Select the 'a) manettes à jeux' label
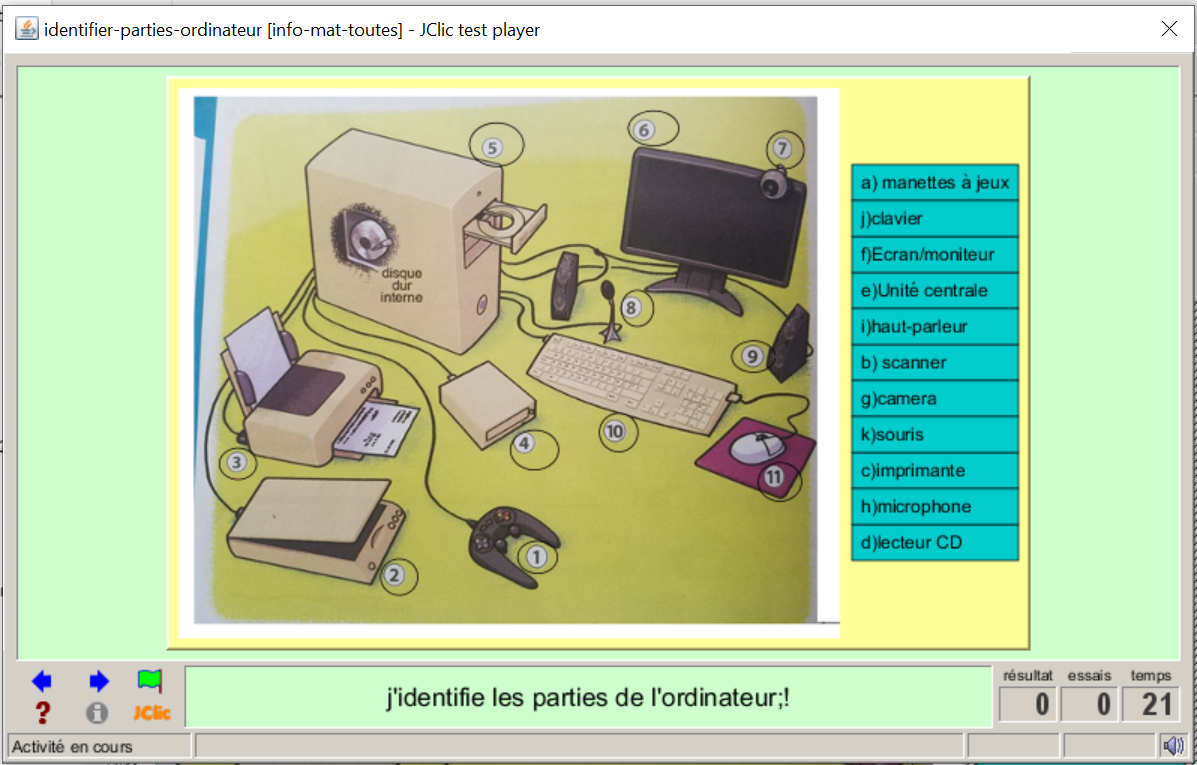This screenshot has height=765, width=1197. coord(934,183)
